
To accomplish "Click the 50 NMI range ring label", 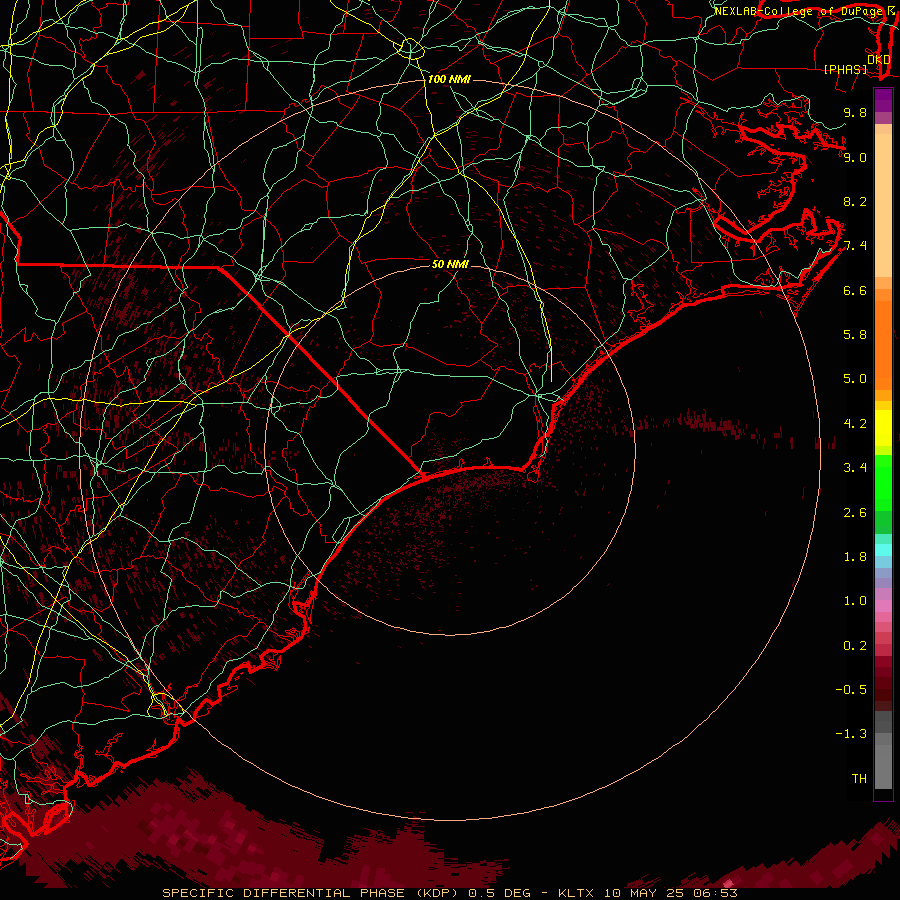I will tap(450, 264).
